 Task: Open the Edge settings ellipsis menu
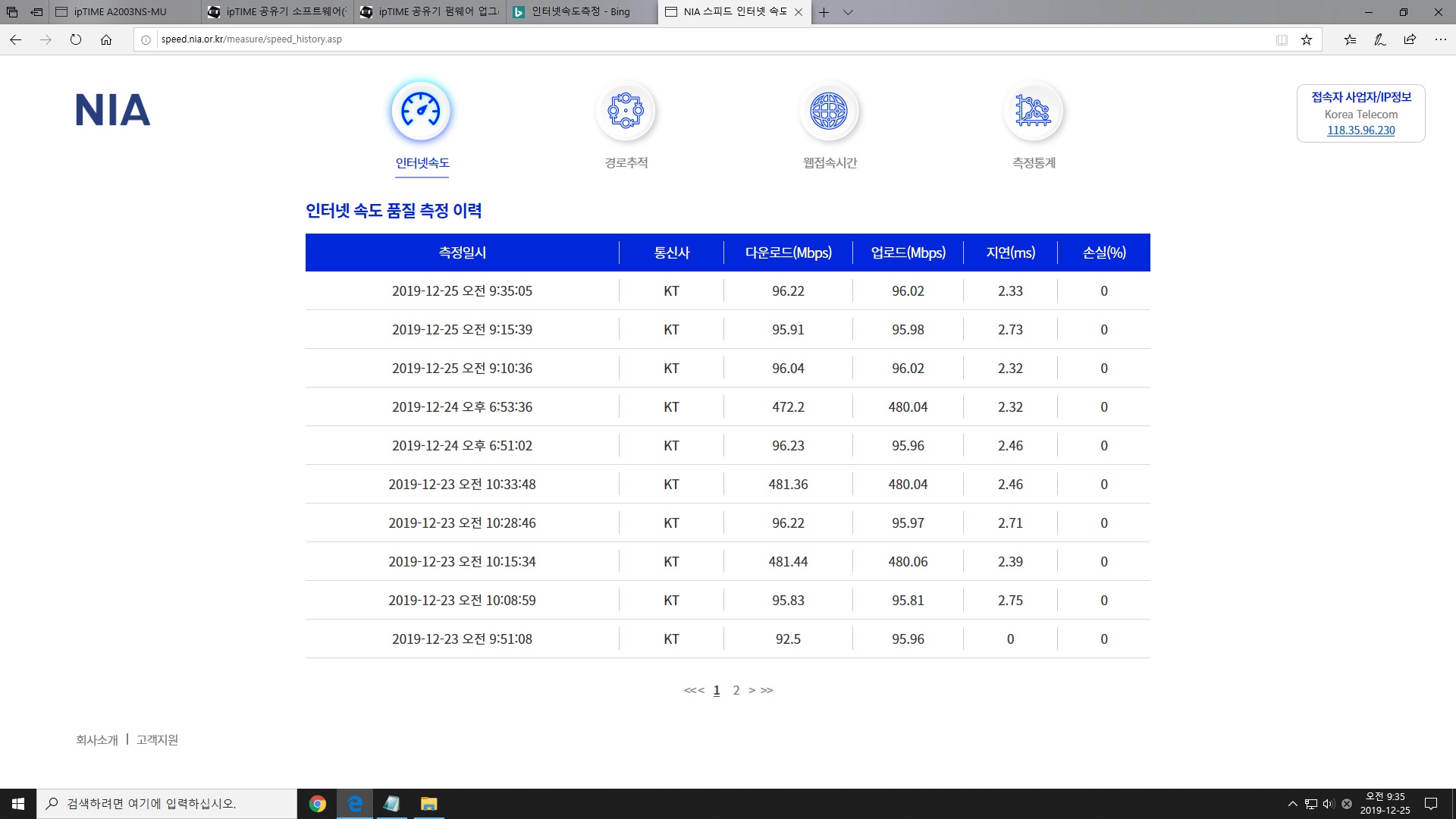pyautogui.click(x=1441, y=39)
